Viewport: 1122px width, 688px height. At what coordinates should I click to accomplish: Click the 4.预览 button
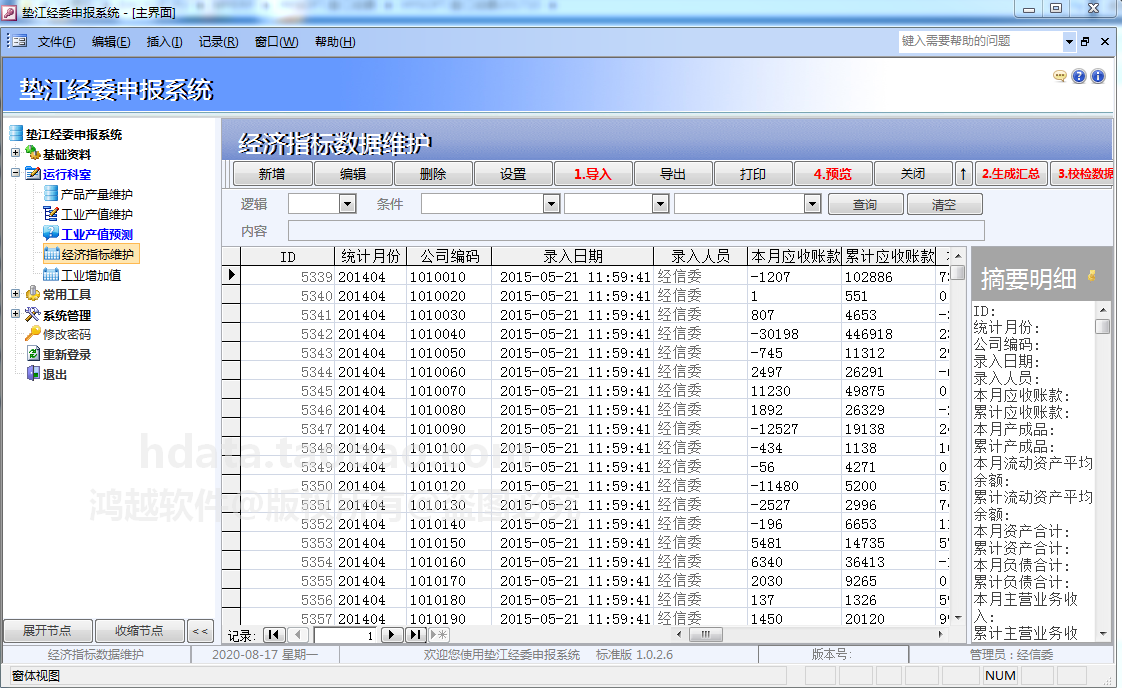pos(833,174)
